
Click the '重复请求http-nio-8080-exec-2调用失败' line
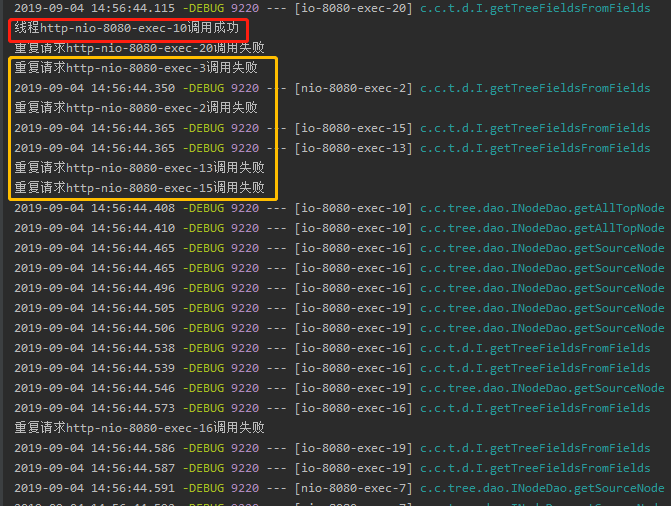pos(136,108)
